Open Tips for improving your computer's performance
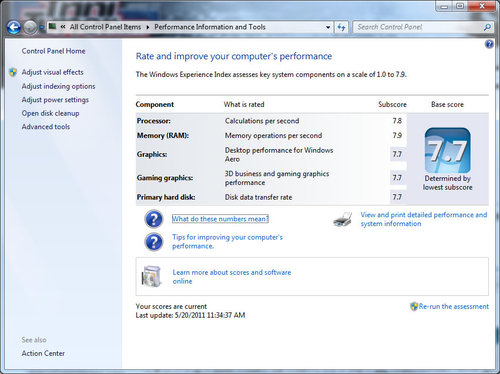 (x=227, y=242)
